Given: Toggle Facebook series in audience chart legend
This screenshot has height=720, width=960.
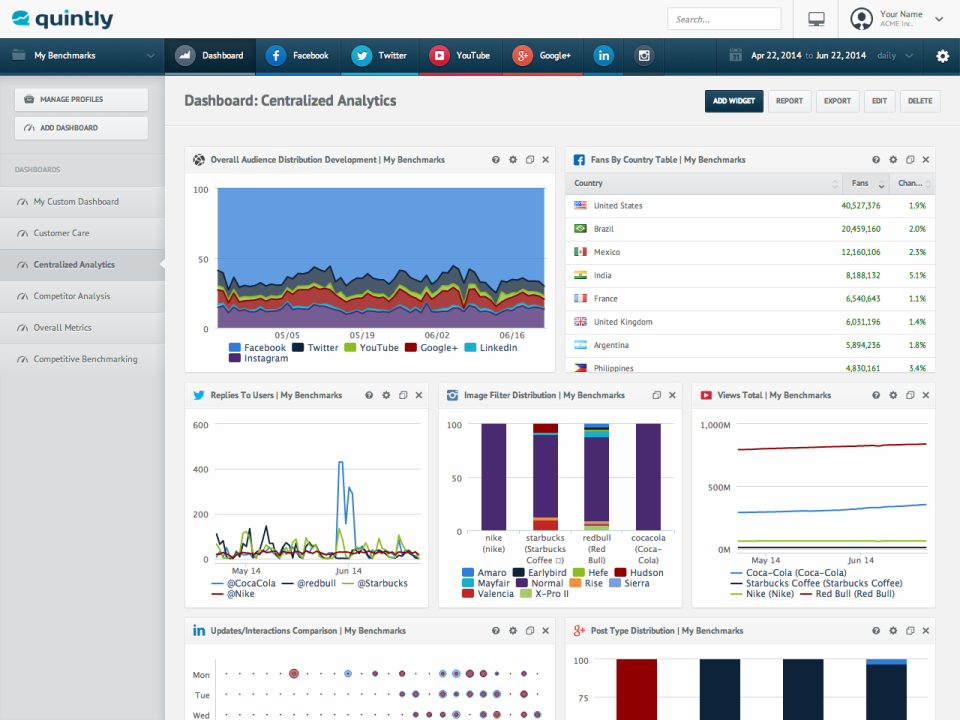Looking at the screenshot, I should coord(257,348).
